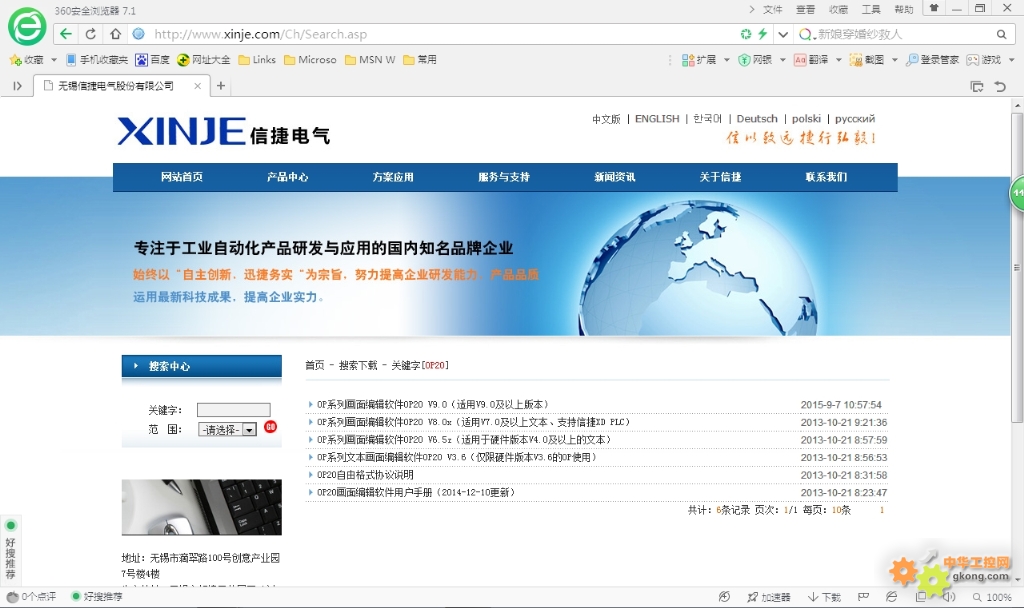Expand the 截图 dropdown arrow

click(894, 59)
